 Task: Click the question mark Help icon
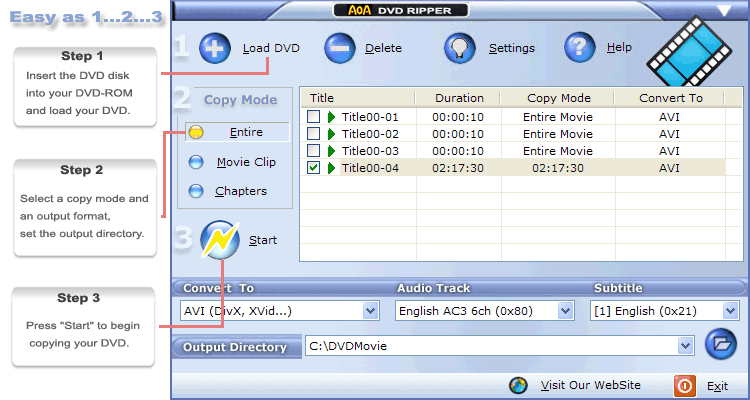coord(580,47)
